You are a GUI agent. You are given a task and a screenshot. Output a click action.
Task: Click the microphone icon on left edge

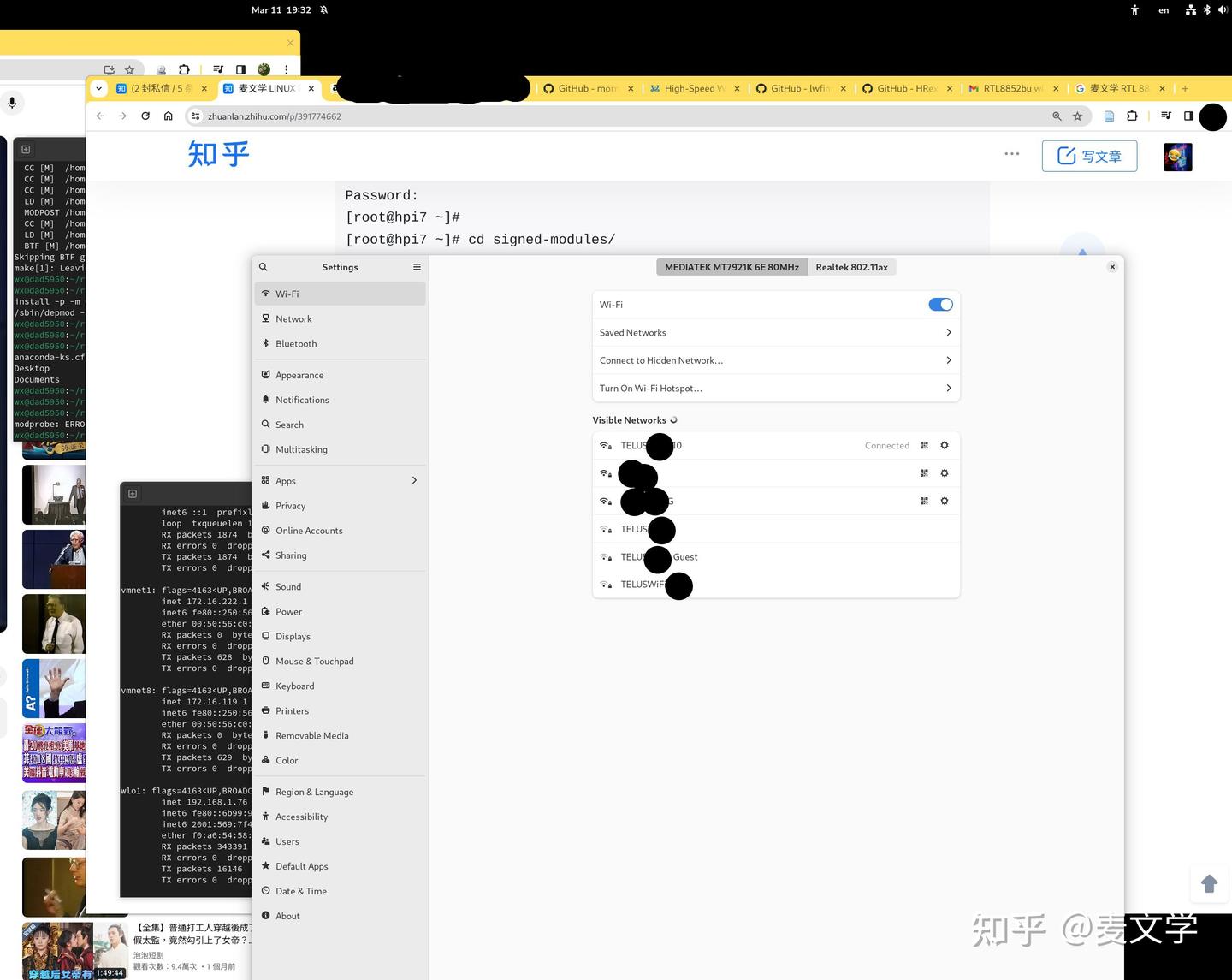[x=11, y=103]
